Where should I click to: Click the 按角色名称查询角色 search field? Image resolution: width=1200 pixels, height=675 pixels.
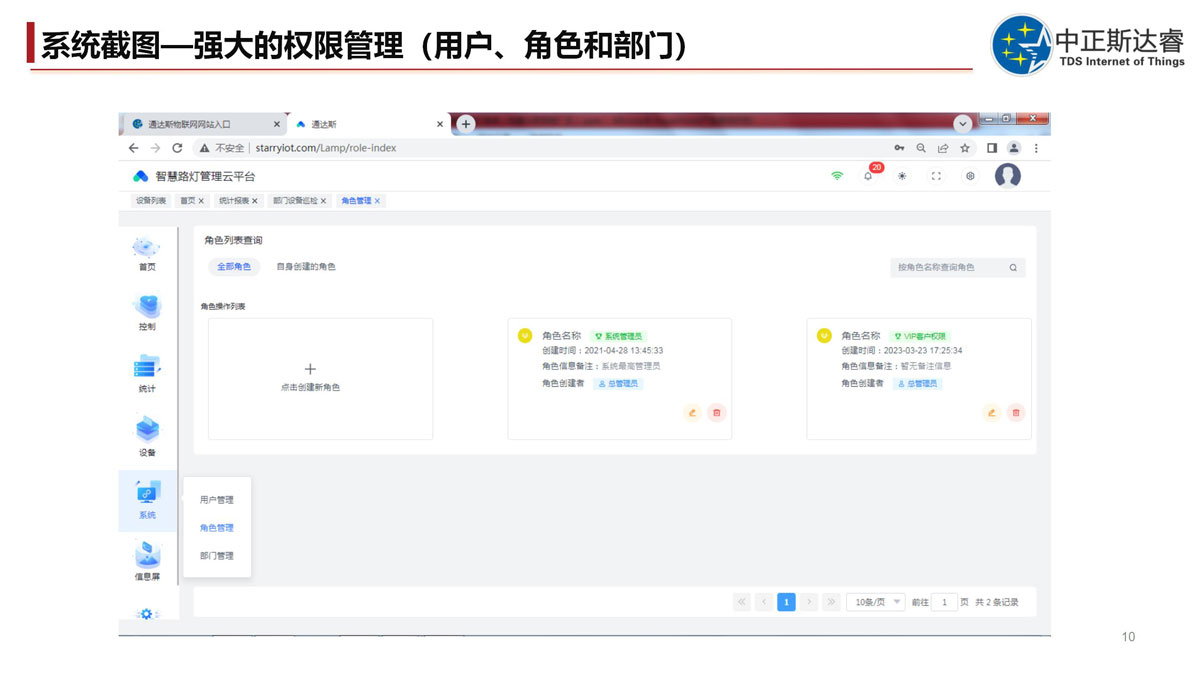click(x=948, y=268)
